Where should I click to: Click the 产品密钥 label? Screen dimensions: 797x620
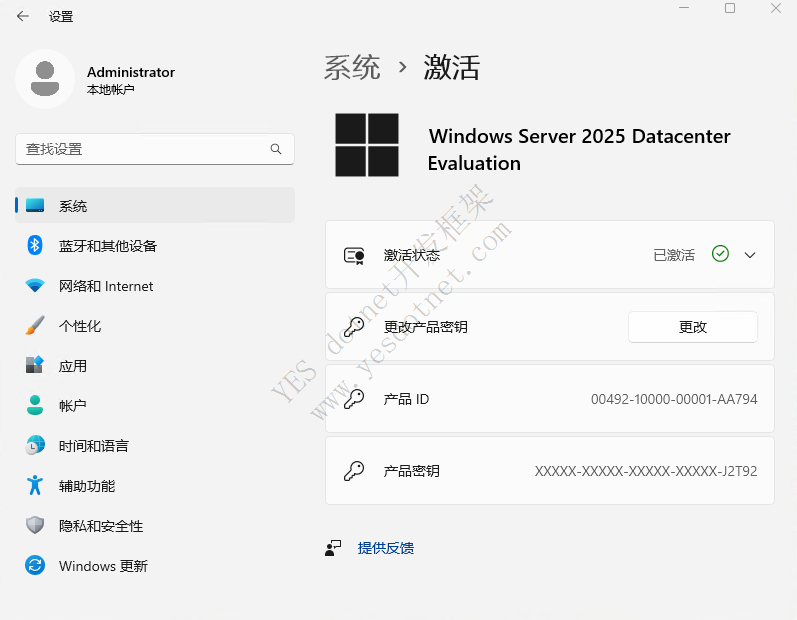(x=412, y=471)
